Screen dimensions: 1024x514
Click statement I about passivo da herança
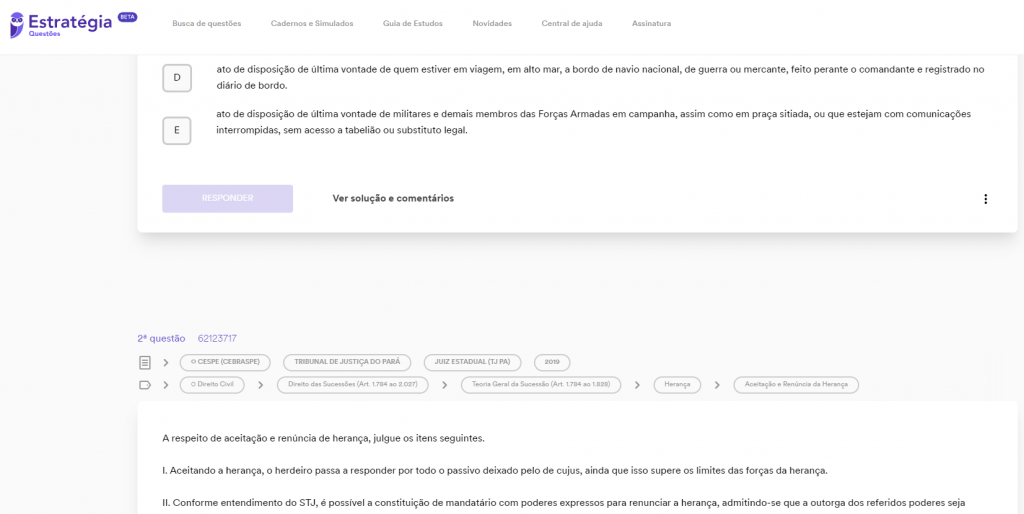tap(495, 470)
